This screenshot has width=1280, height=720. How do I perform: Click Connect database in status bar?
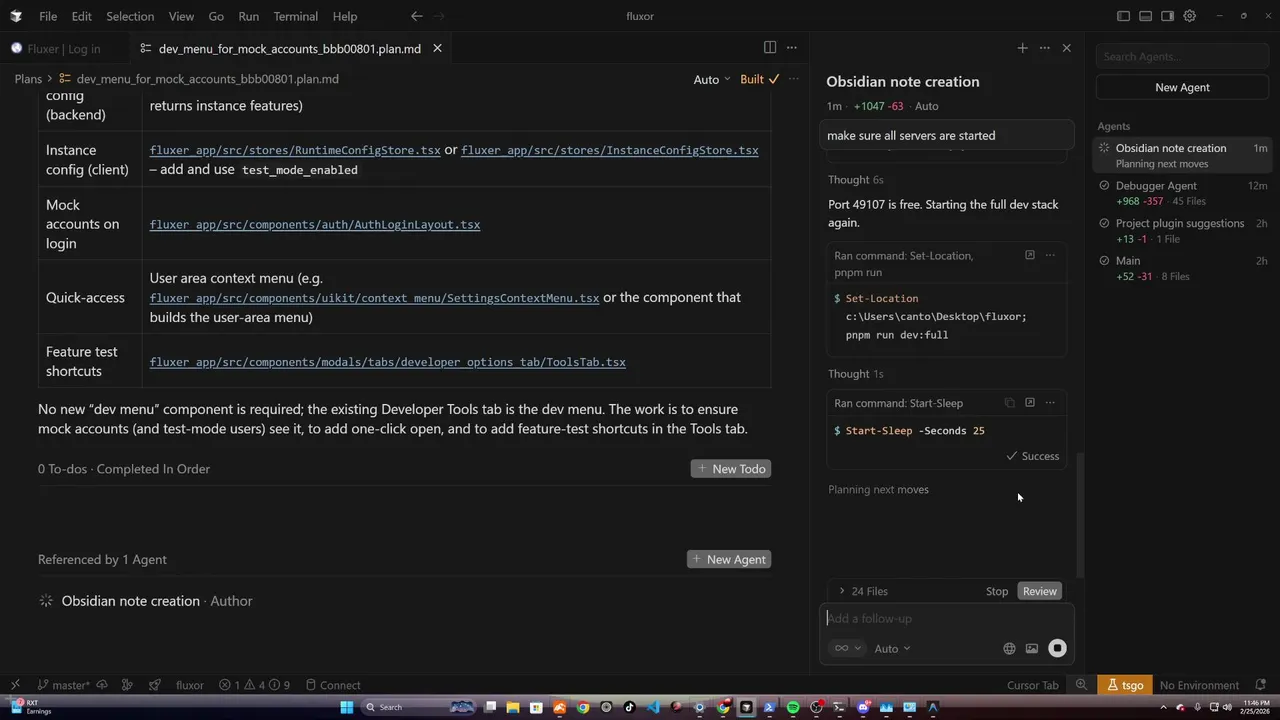(333, 685)
